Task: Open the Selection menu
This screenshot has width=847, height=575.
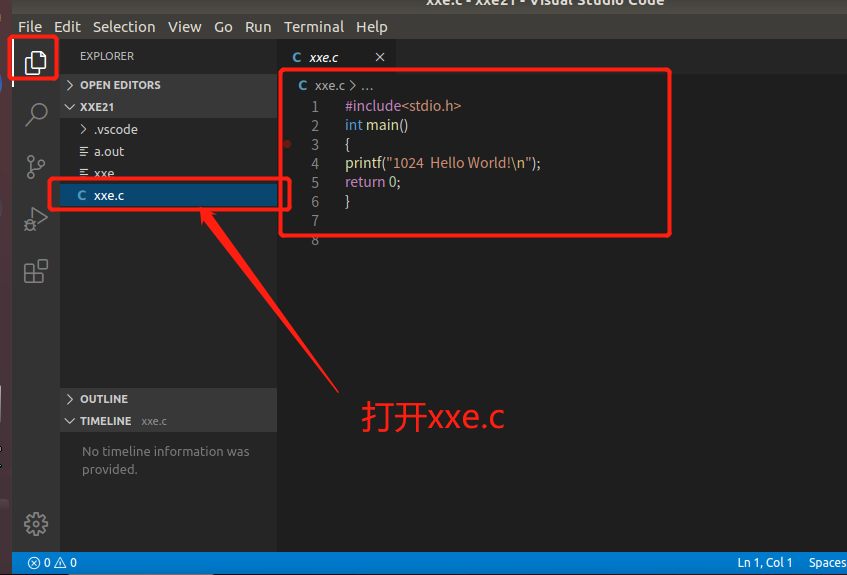Action: pyautogui.click(x=124, y=27)
